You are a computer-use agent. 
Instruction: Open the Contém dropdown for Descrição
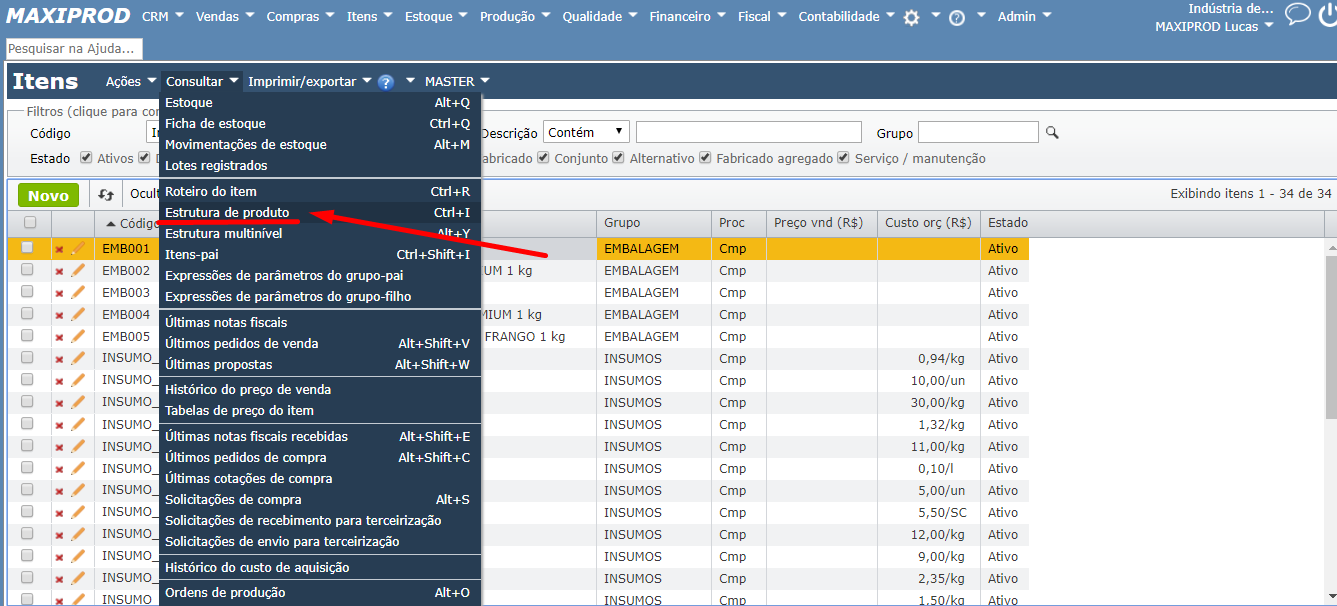(586, 132)
